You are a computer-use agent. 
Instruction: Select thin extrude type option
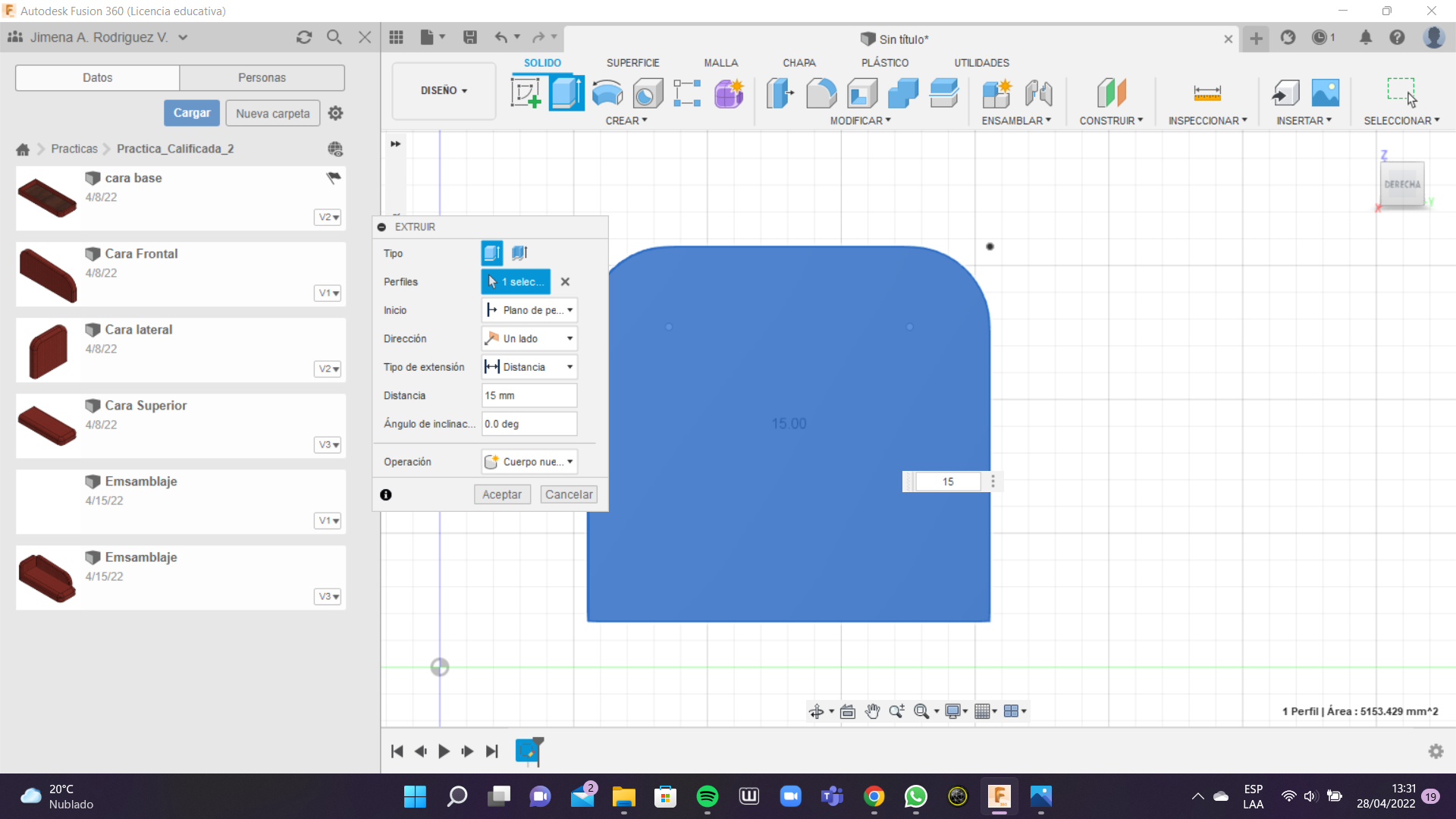coord(519,253)
